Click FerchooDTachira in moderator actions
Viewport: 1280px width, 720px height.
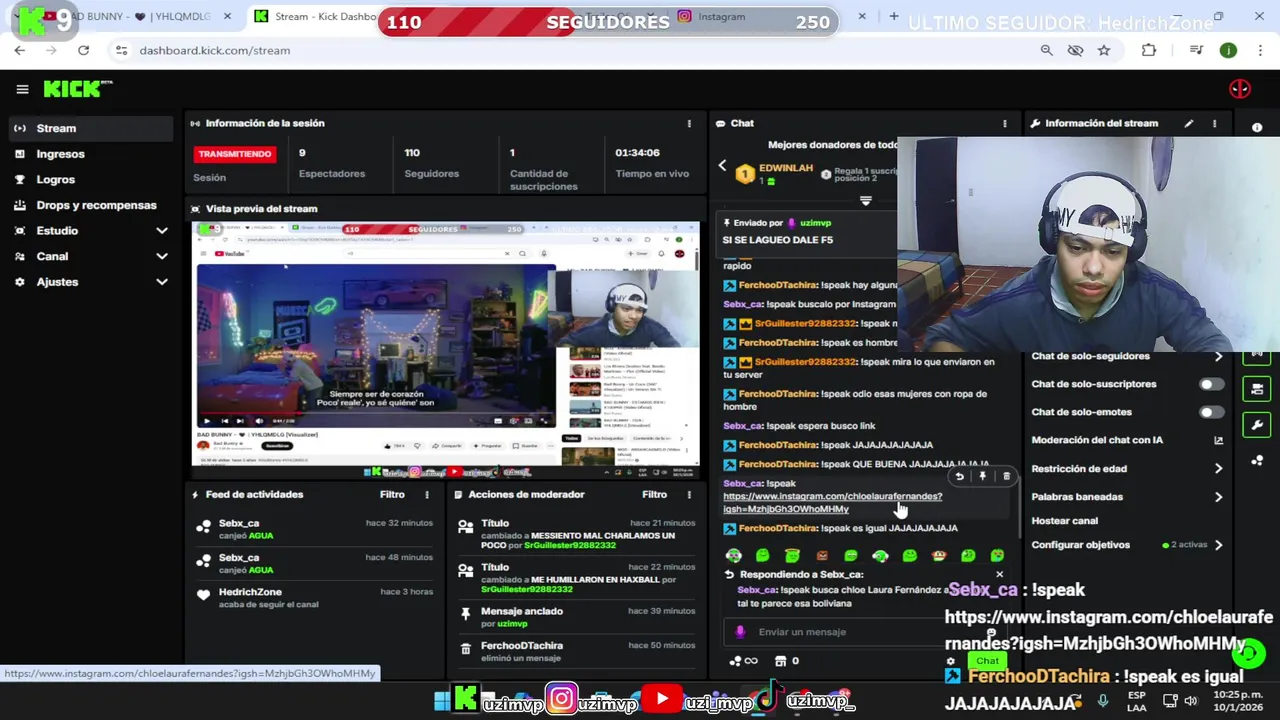pyautogui.click(x=522, y=645)
